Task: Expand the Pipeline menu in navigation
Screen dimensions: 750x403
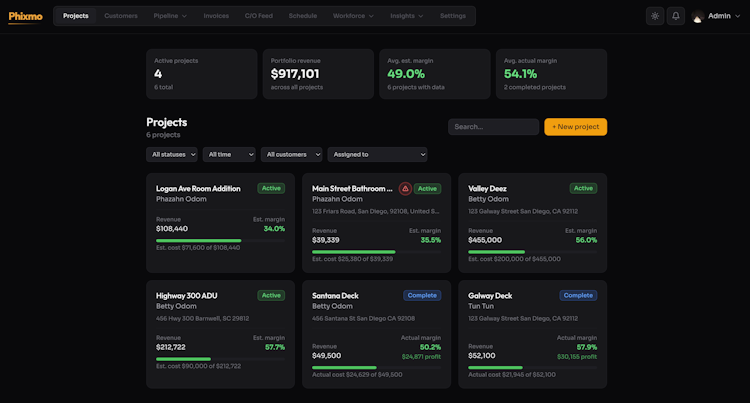Action: 170,16
